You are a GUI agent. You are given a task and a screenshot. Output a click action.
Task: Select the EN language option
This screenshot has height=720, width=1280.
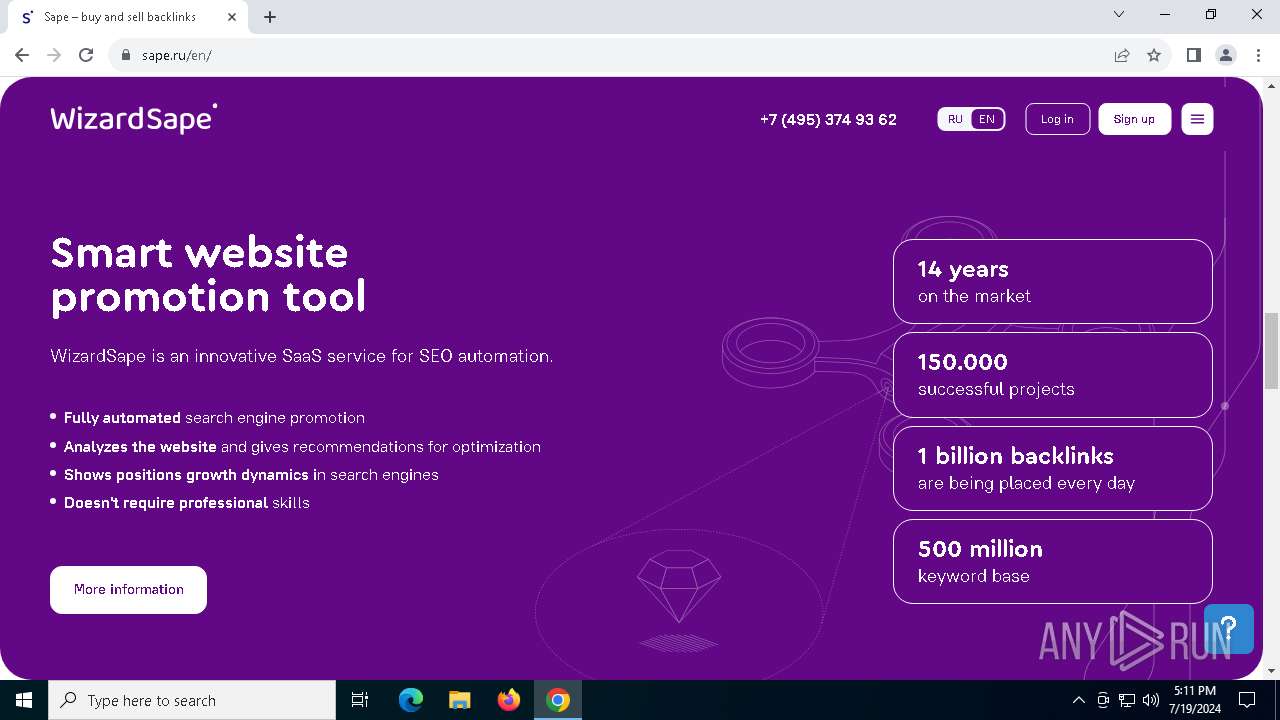point(987,119)
